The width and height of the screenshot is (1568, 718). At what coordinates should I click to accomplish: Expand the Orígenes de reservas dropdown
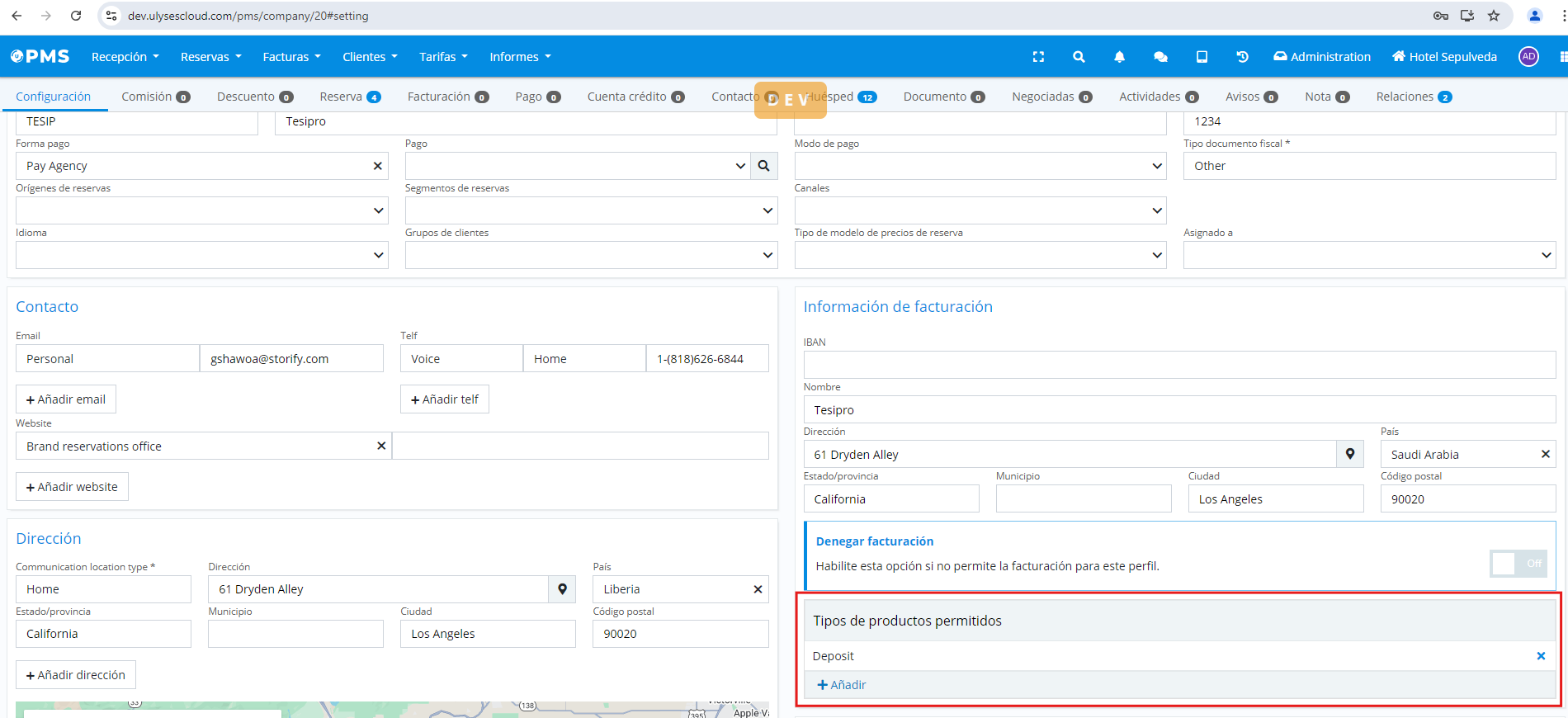(378, 210)
